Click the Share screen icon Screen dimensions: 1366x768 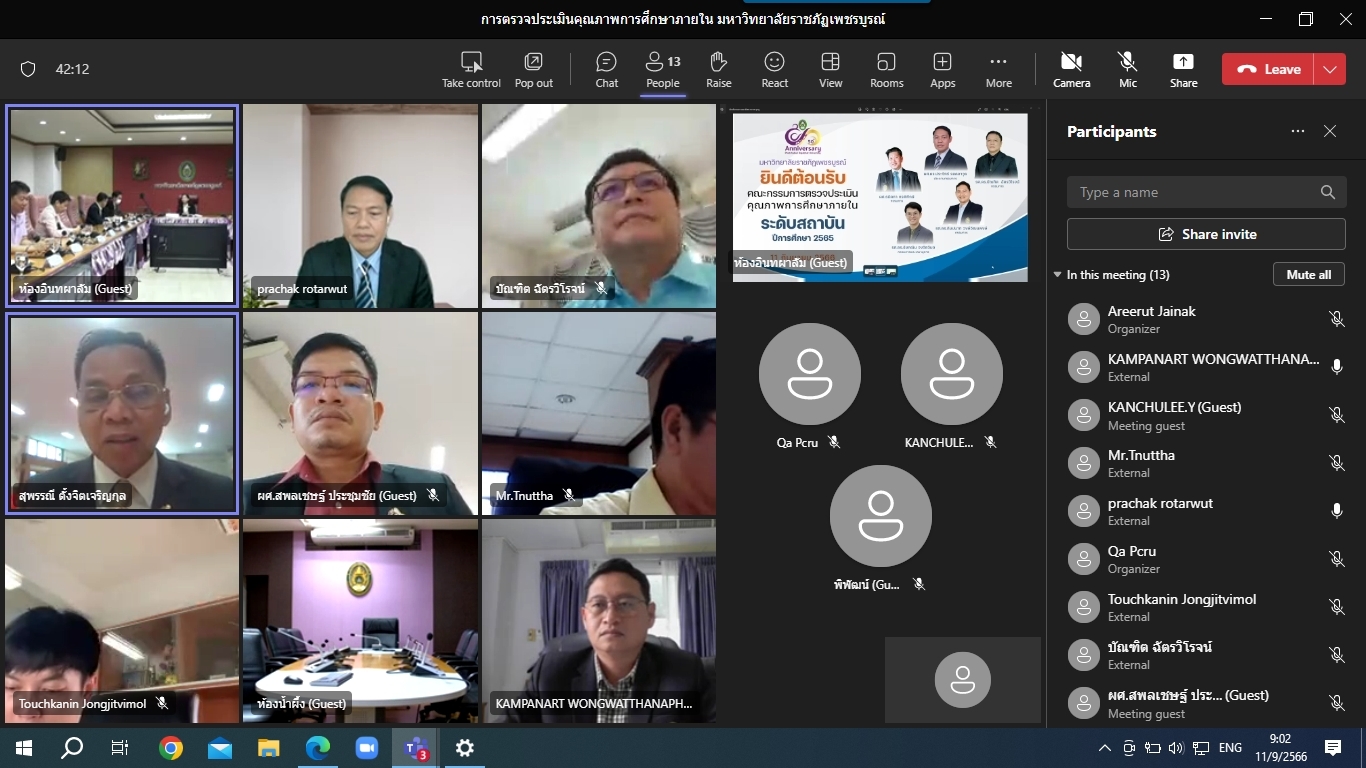[x=1183, y=69]
